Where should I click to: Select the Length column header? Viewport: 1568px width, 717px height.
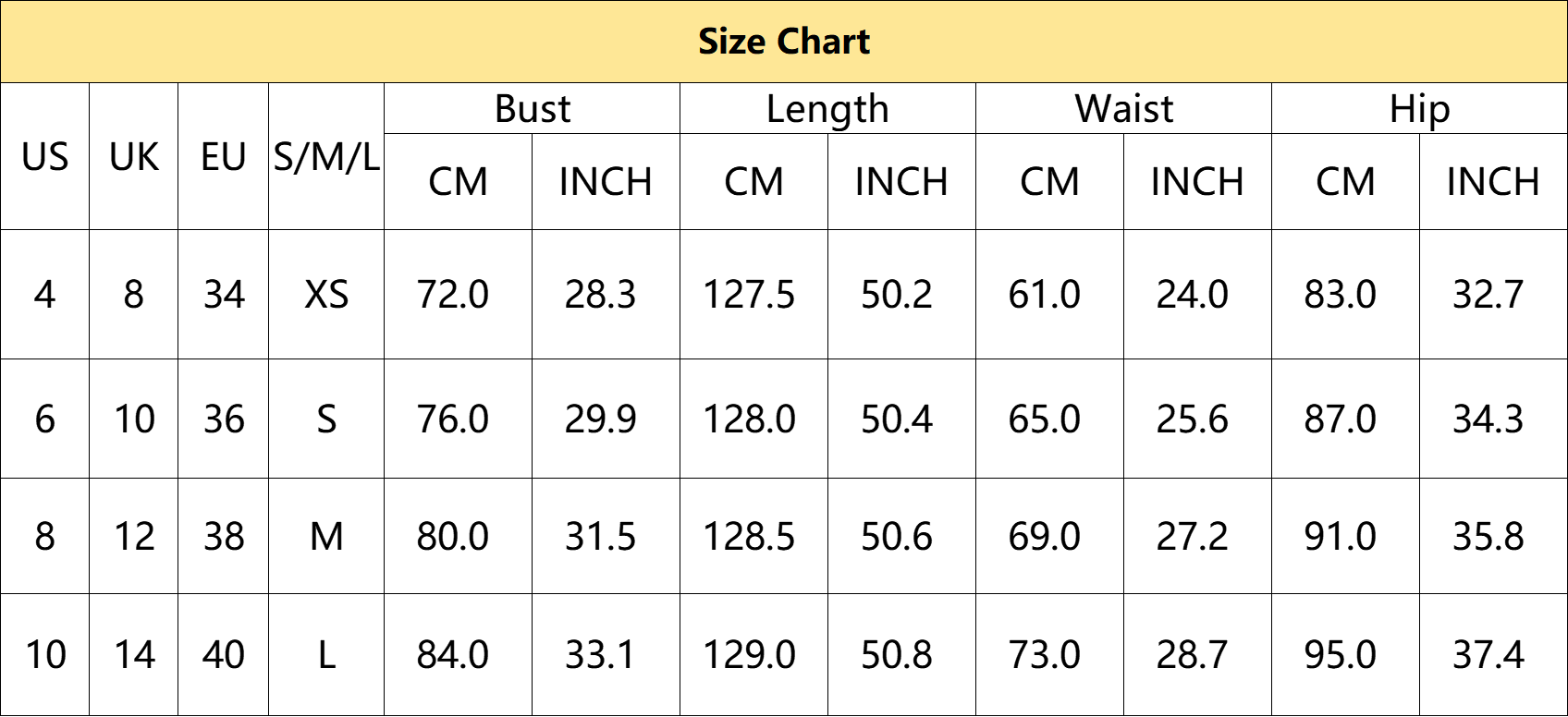coord(827,109)
